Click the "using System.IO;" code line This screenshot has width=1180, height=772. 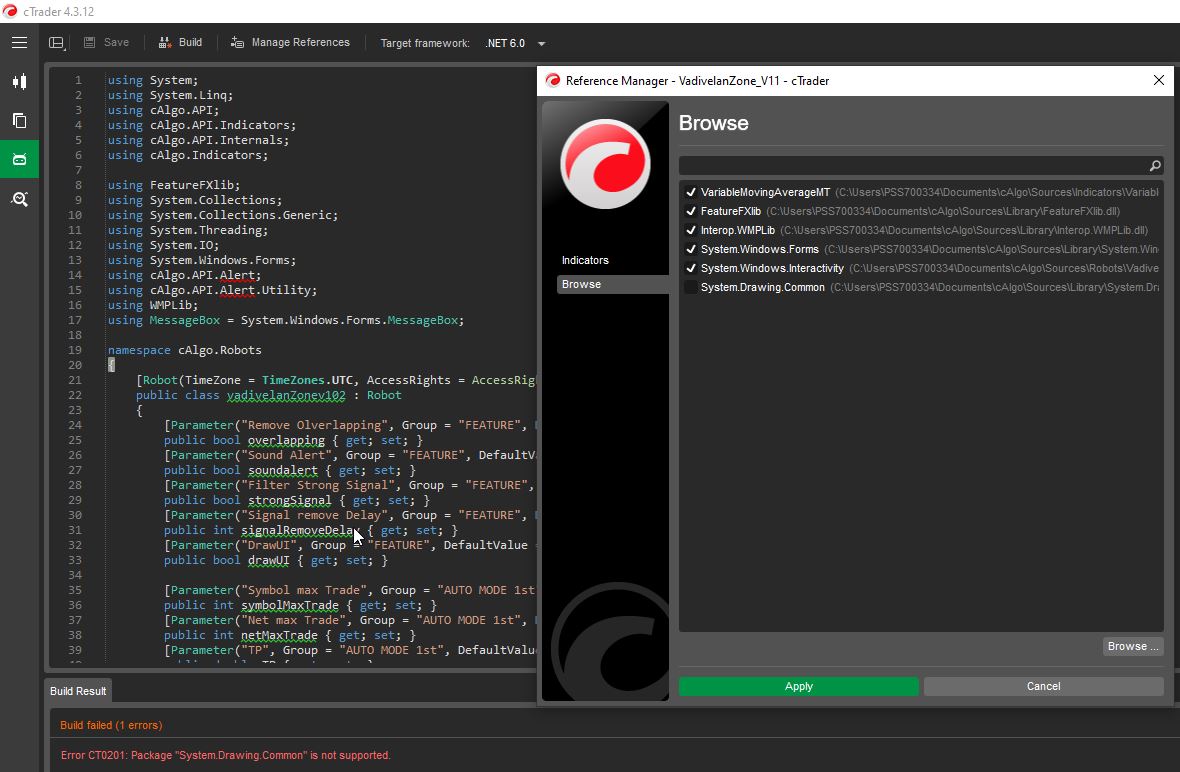[x=163, y=245]
